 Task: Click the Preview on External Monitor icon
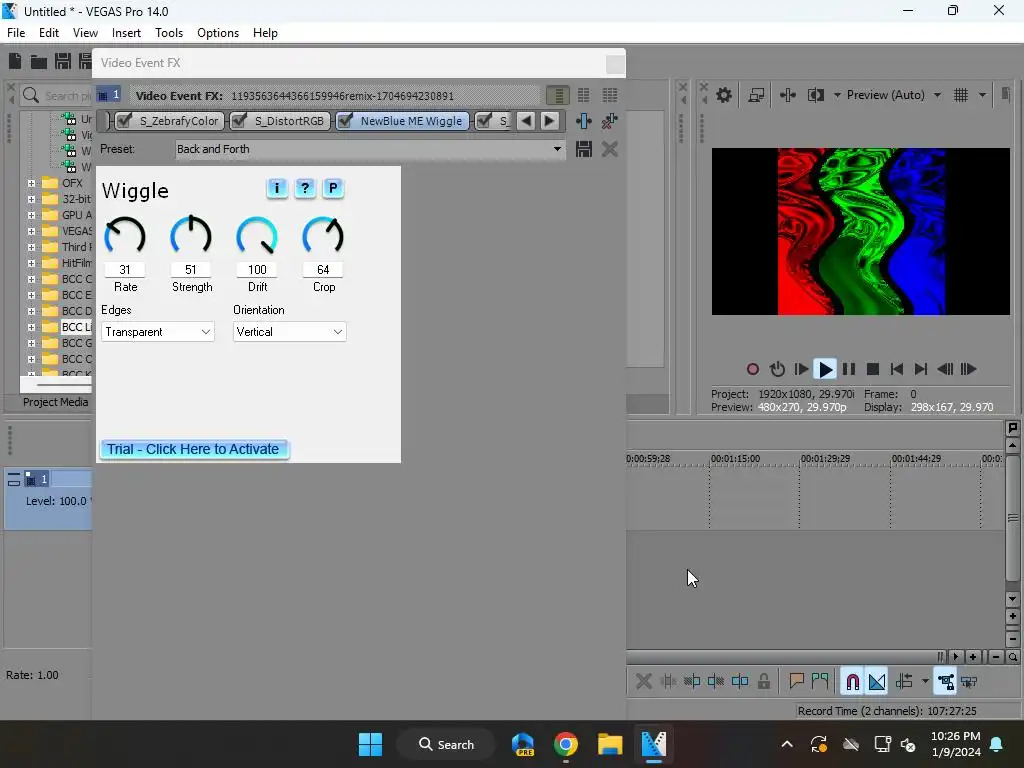pos(756,95)
